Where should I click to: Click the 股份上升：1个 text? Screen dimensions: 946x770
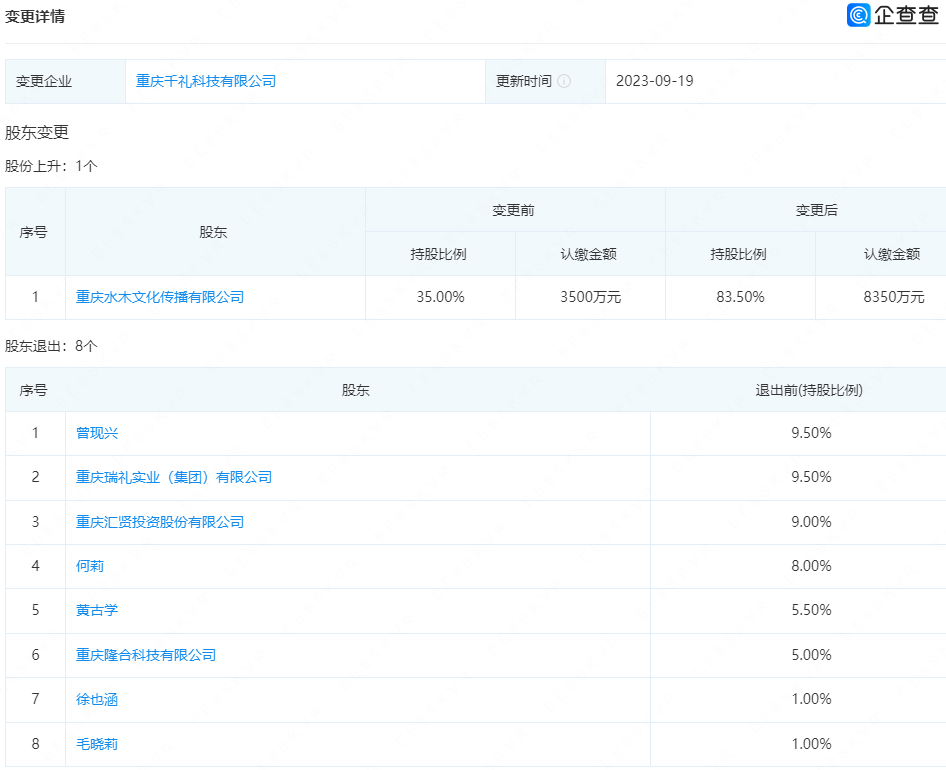click(x=51, y=166)
